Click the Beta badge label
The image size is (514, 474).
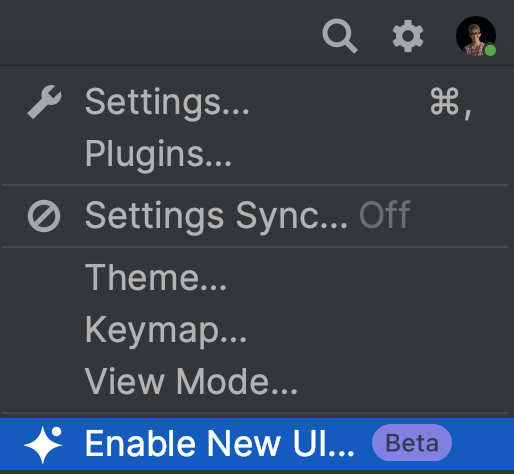(x=412, y=443)
